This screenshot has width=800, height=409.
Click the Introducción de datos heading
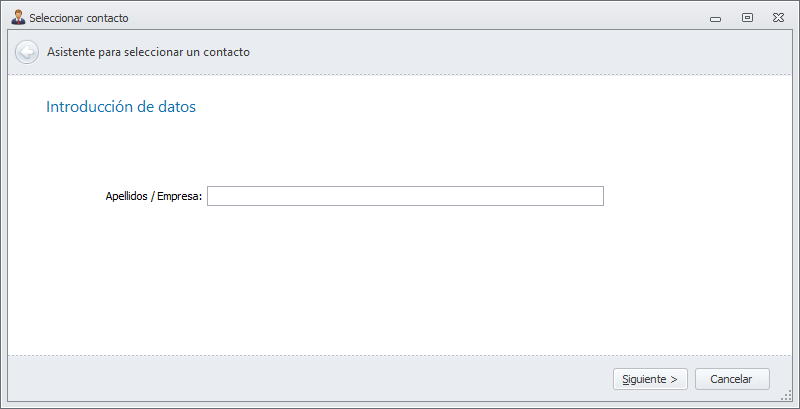(x=121, y=107)
